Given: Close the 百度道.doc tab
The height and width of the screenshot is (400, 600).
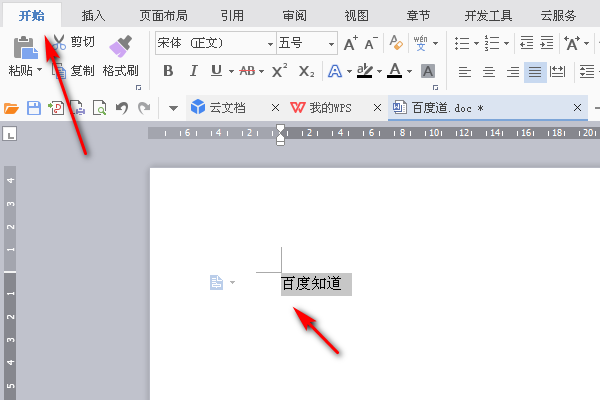Looking at the screenshot, I should coord(577,108).
